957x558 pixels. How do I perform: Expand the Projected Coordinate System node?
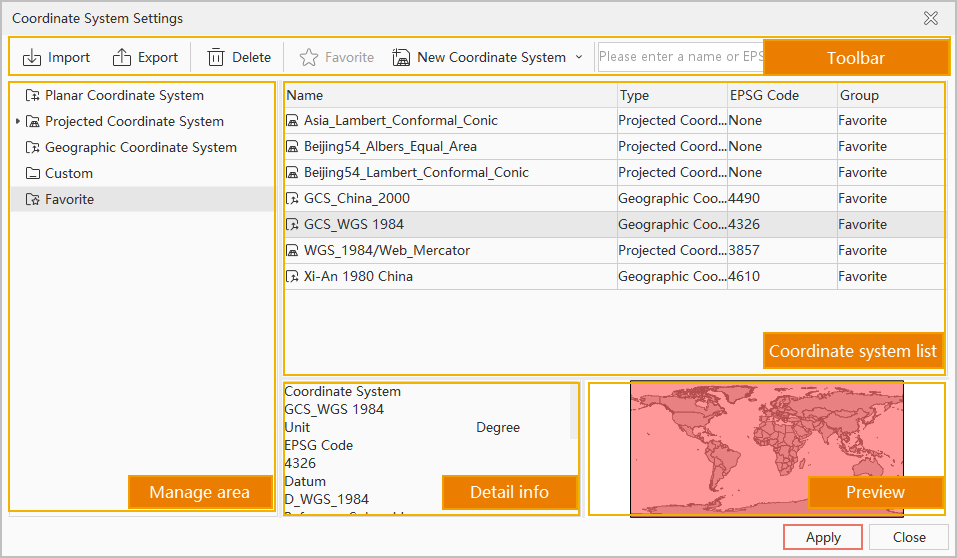pos(17,122)
